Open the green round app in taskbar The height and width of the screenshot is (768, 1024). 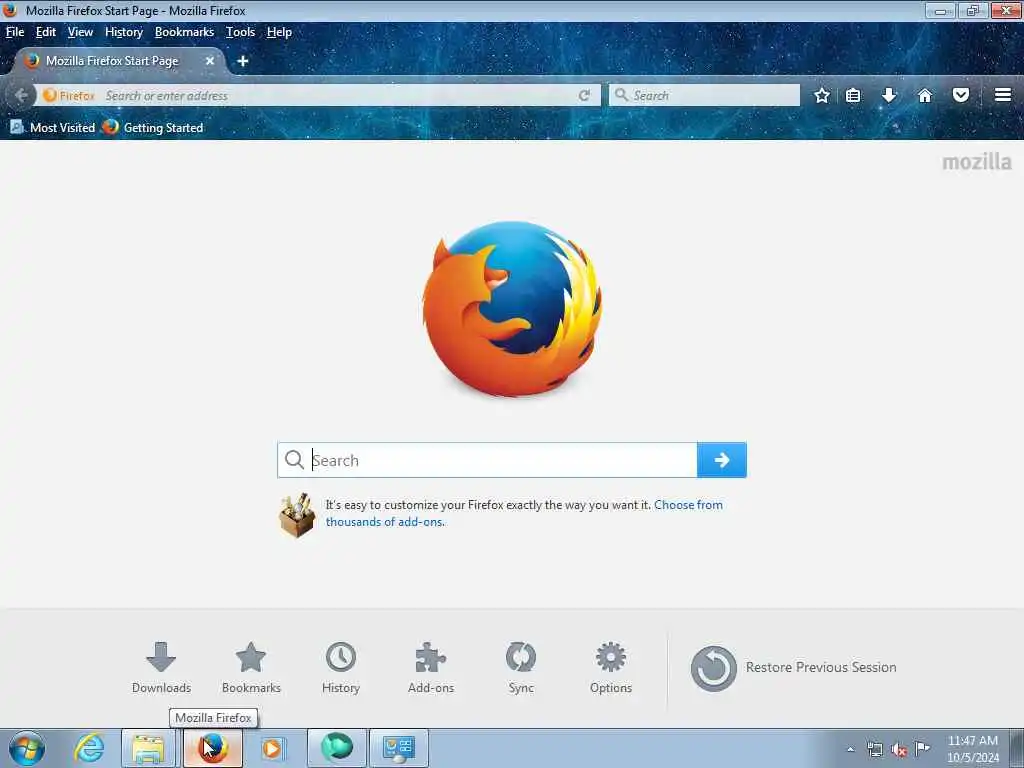coord(337,748)
